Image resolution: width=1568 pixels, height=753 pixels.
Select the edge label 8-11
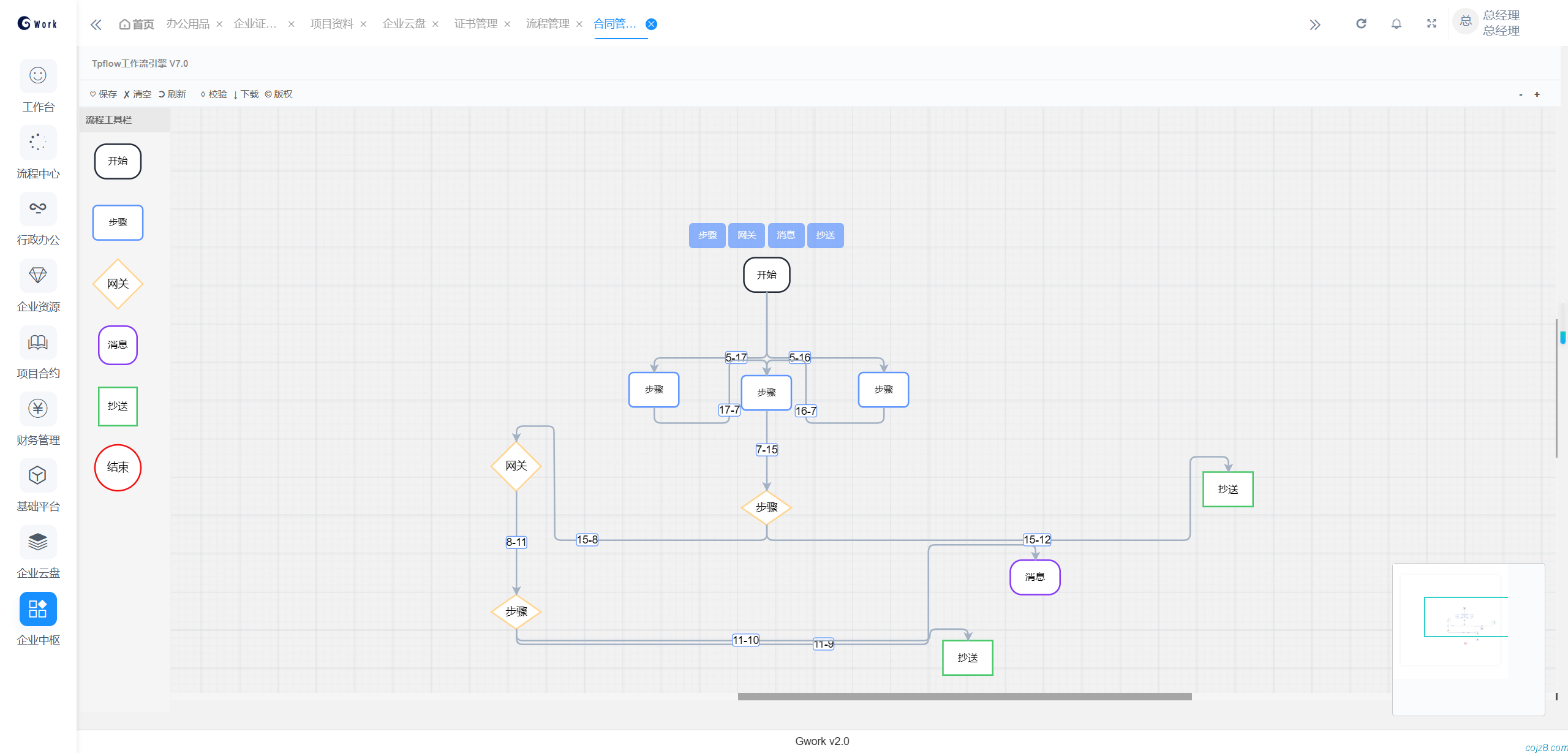click(516, 542)
